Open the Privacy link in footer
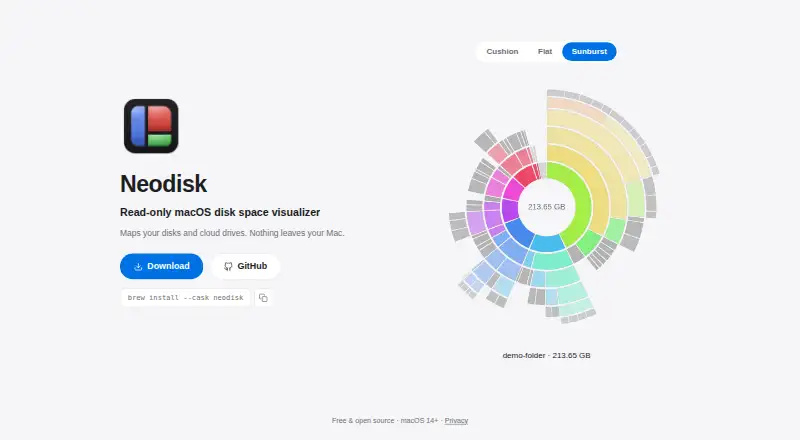The image size is (800, 440). pos(456,421)
